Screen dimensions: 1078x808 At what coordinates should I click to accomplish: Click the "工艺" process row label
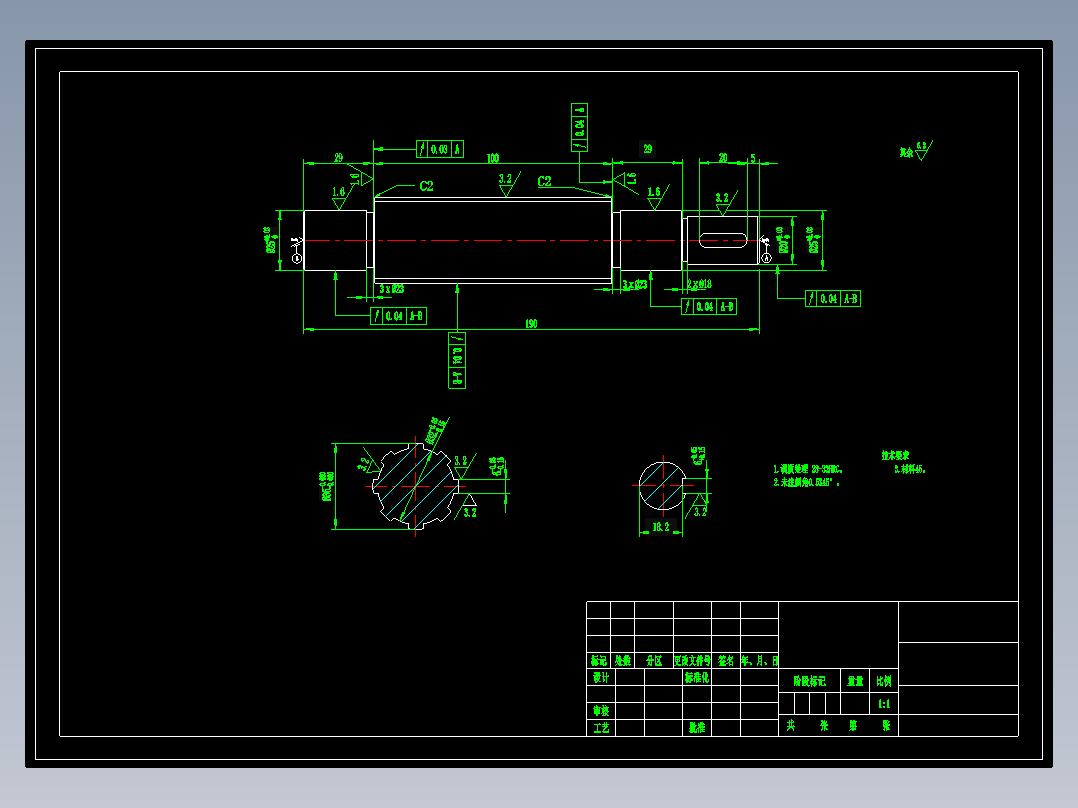(602, 728)
